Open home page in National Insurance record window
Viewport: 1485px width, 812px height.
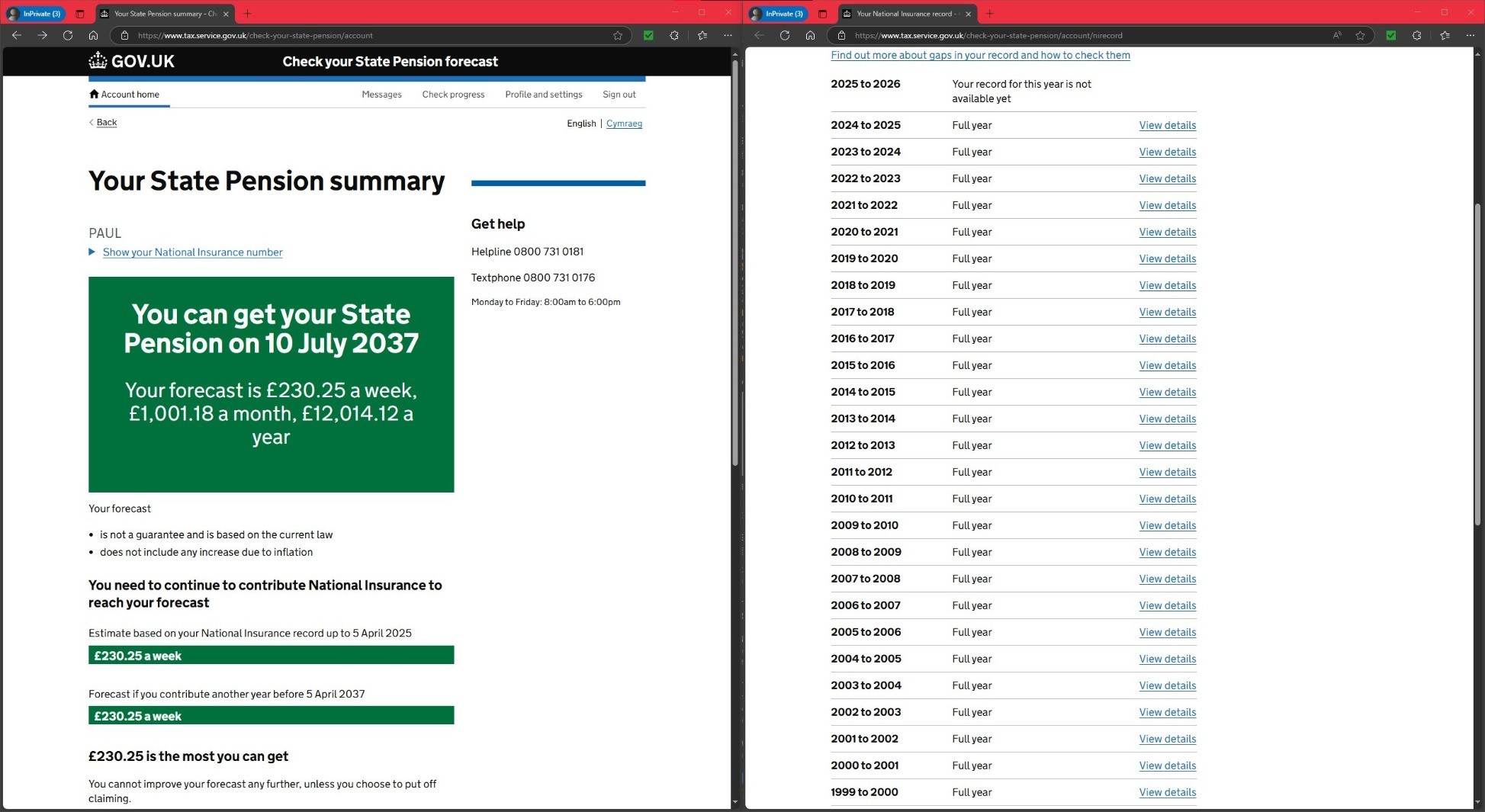810,35
